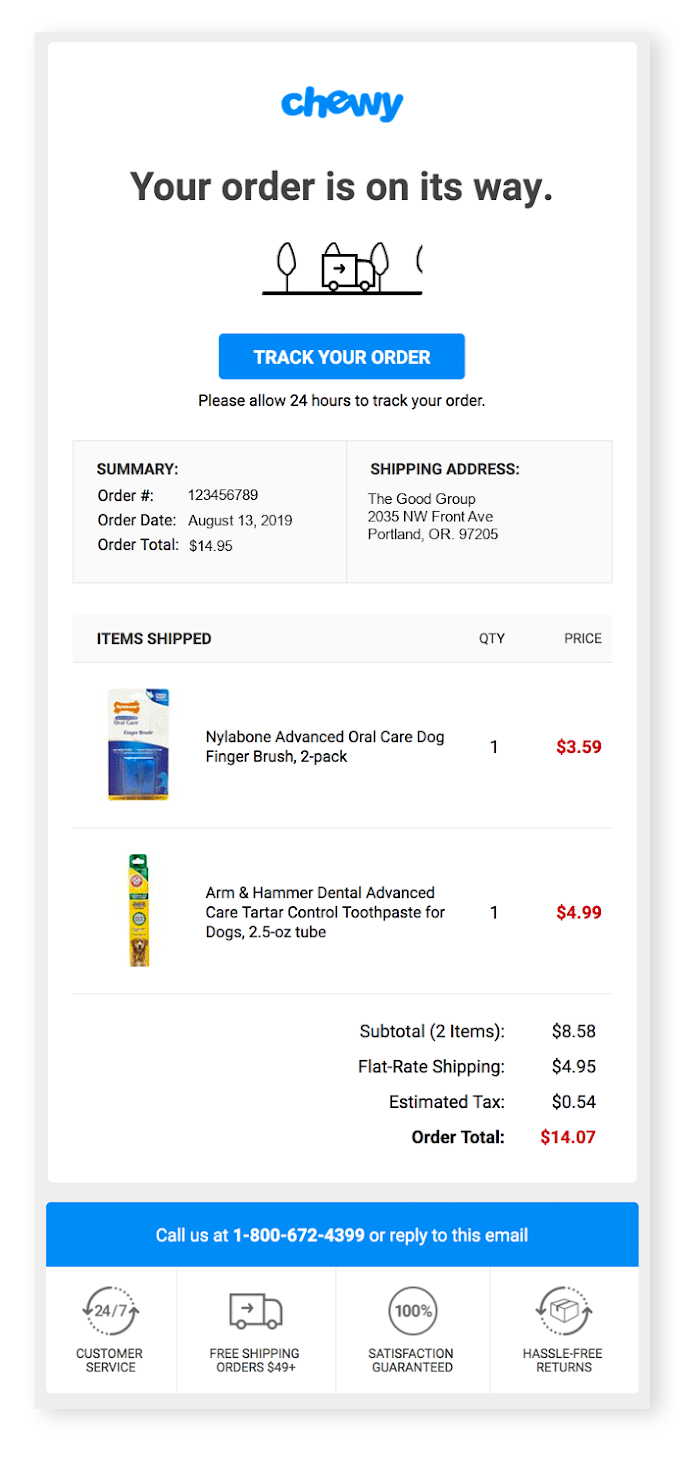Select the Arm & Hammer Dental toothpaste name
The height and width of the screenshot is (1460, 700).
click(324, 912)
